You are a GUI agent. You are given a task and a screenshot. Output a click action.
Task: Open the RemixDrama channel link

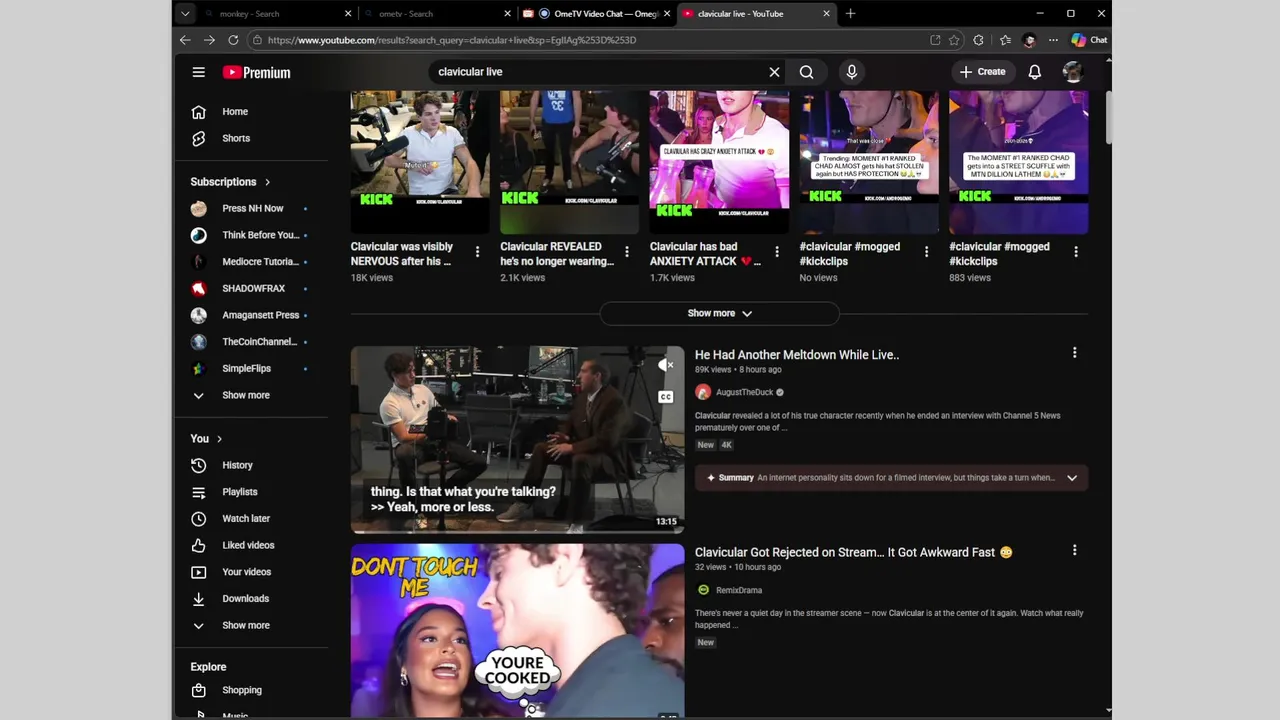(x=739, y=591)
